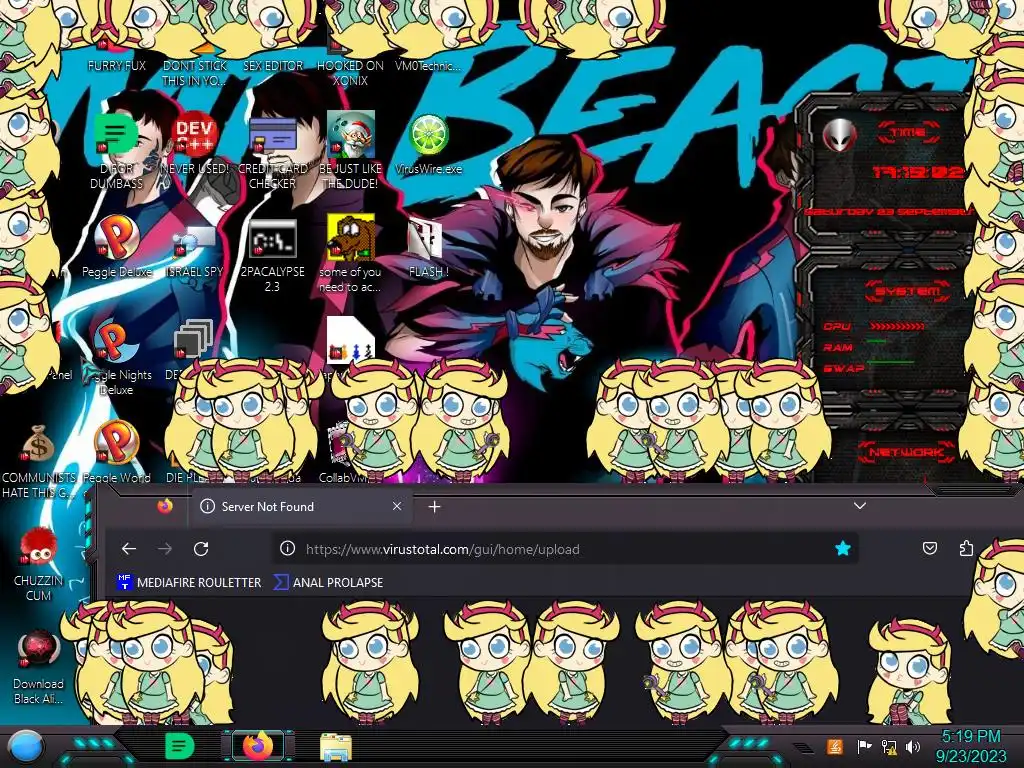Launch the CREDIT CARD CHECKER shortcut
Screen dimensions: 1024x768
[272, 135]
